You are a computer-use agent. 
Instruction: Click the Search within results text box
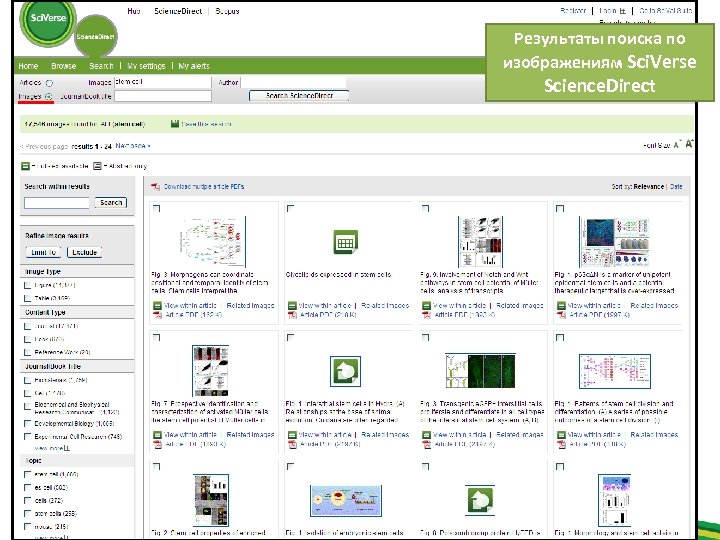[x=57, y=202]
